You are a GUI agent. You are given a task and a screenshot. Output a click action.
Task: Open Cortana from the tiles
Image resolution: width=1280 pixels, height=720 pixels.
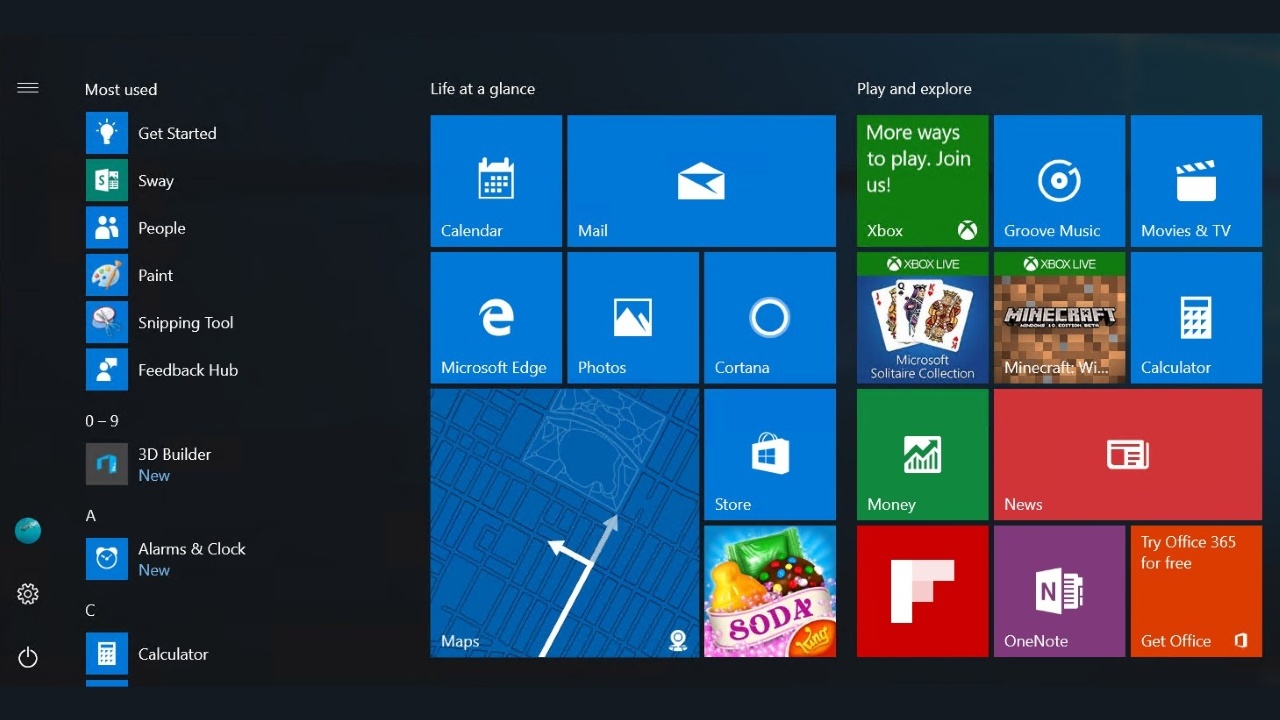point(769,317)
